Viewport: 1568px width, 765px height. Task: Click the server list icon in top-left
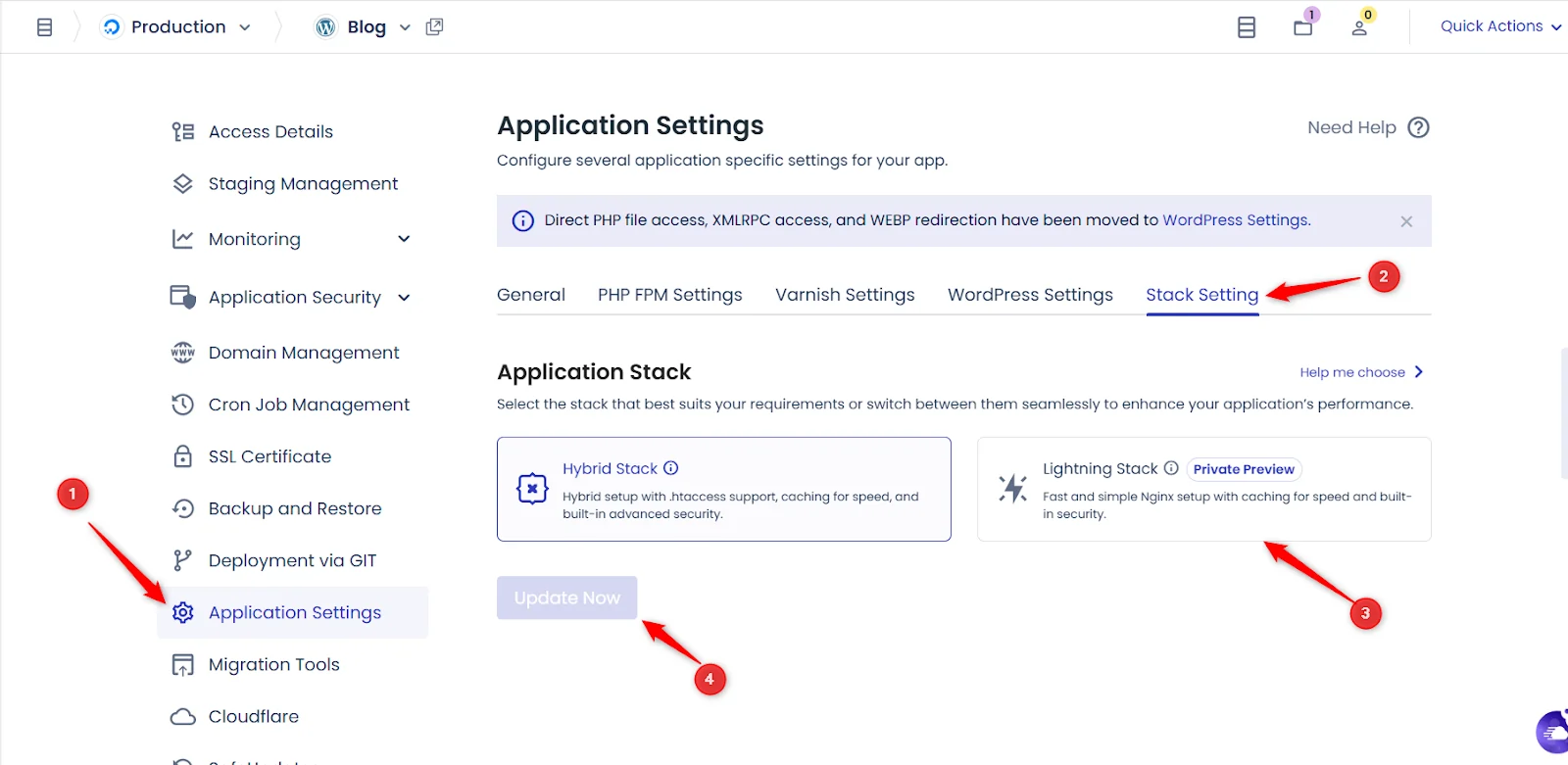tap(45, 27)
